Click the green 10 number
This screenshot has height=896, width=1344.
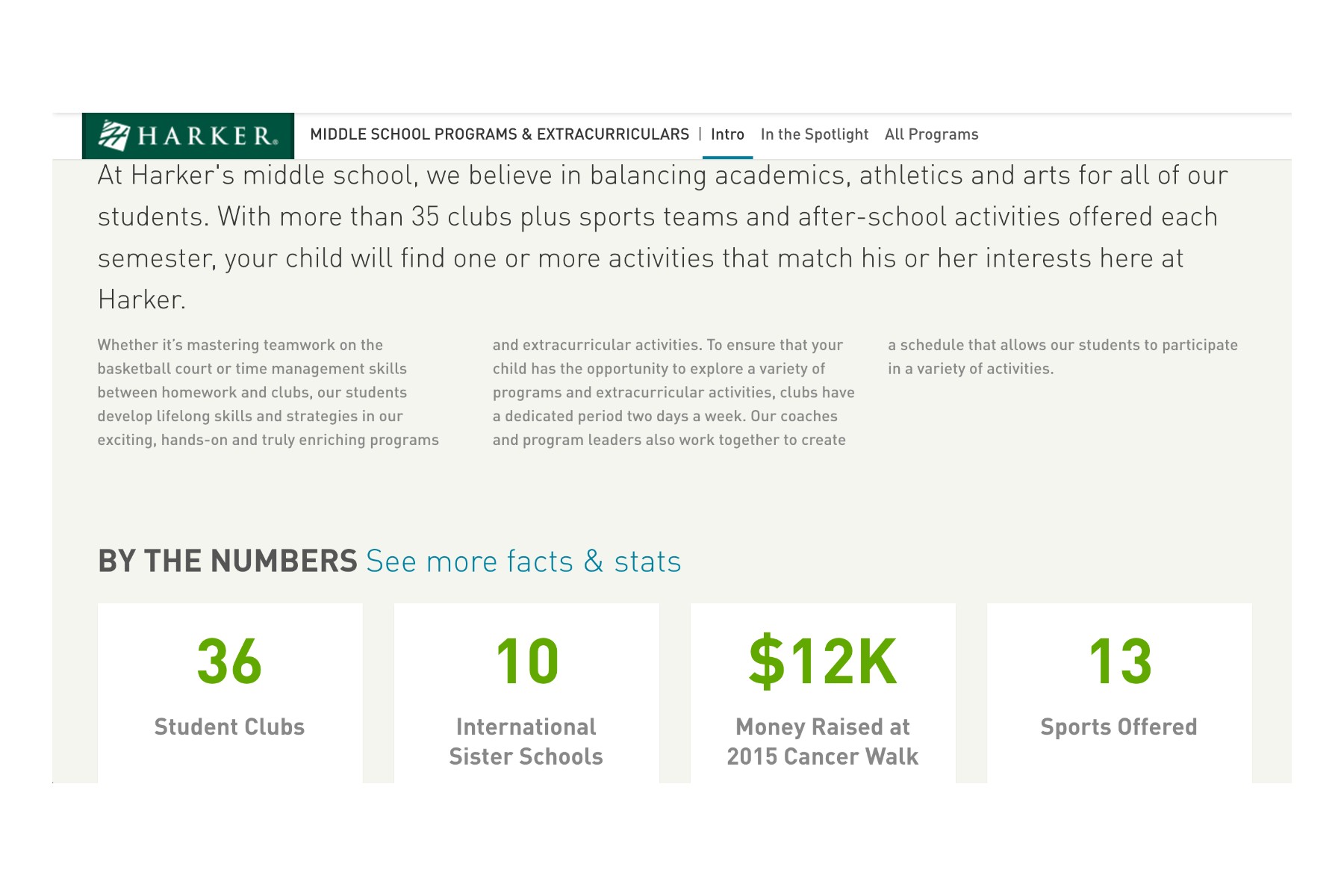527,662
